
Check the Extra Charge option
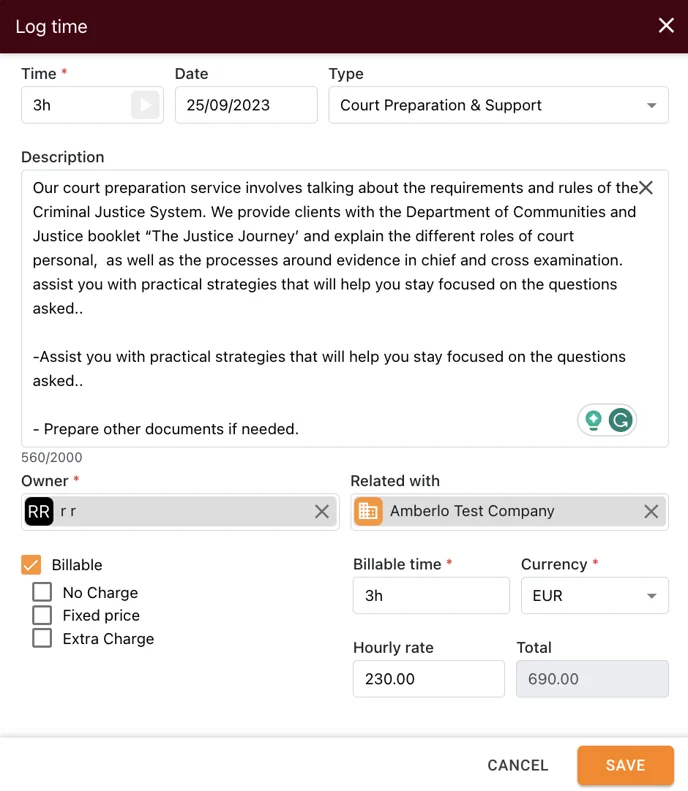[x=42, y=638]
